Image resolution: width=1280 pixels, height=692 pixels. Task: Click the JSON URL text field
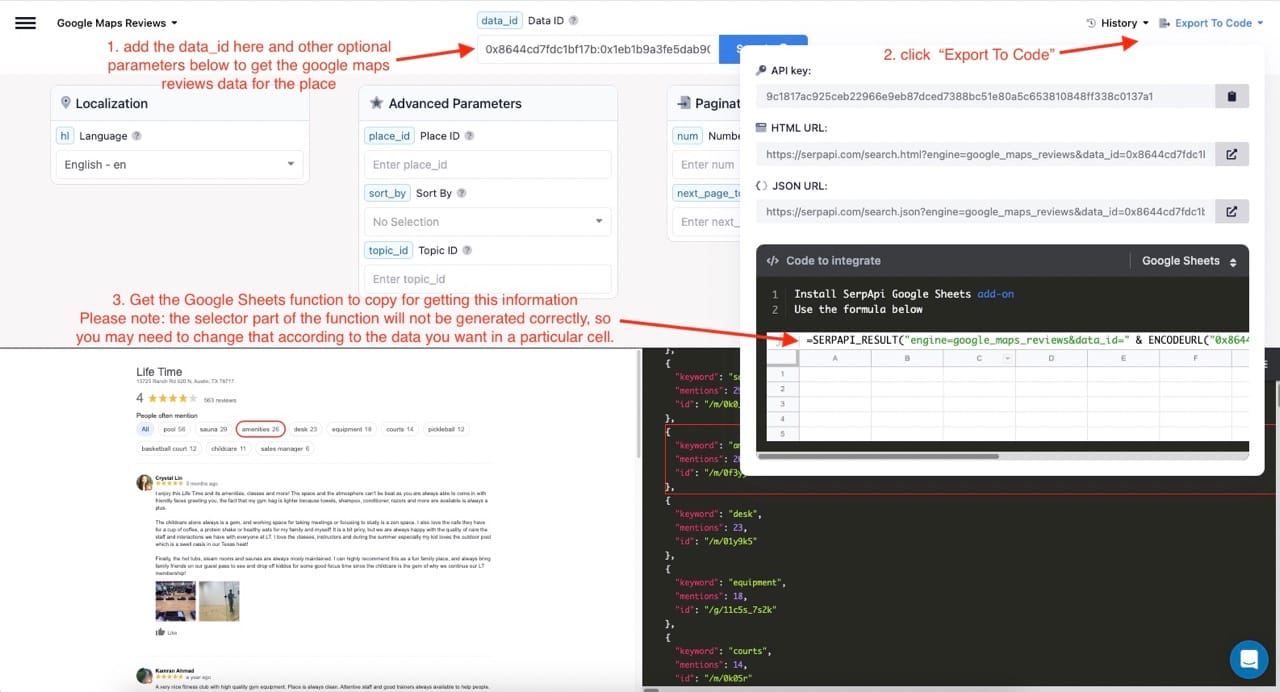(985, 211)
